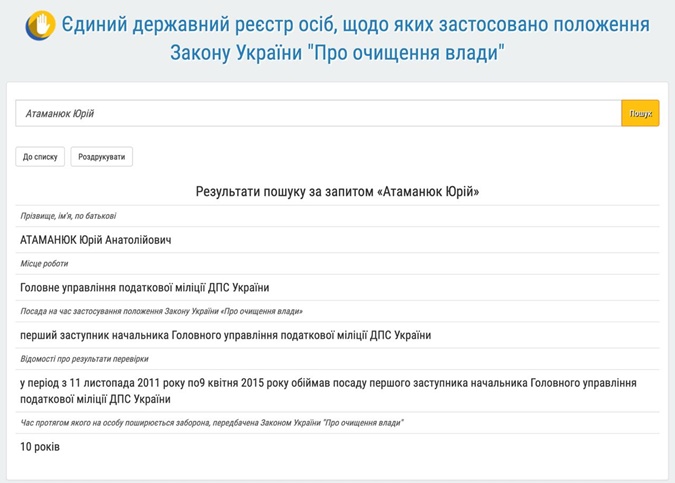675x483 pixels.
Task: Select the position value 'перший заступник начальника'
Action: [x=225, y=335]
